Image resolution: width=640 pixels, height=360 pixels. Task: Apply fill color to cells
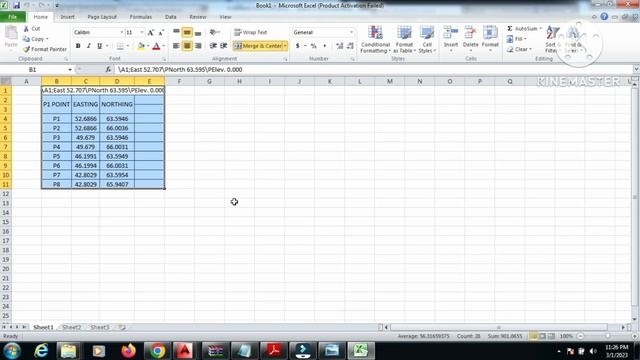click(x=141, y=46)
